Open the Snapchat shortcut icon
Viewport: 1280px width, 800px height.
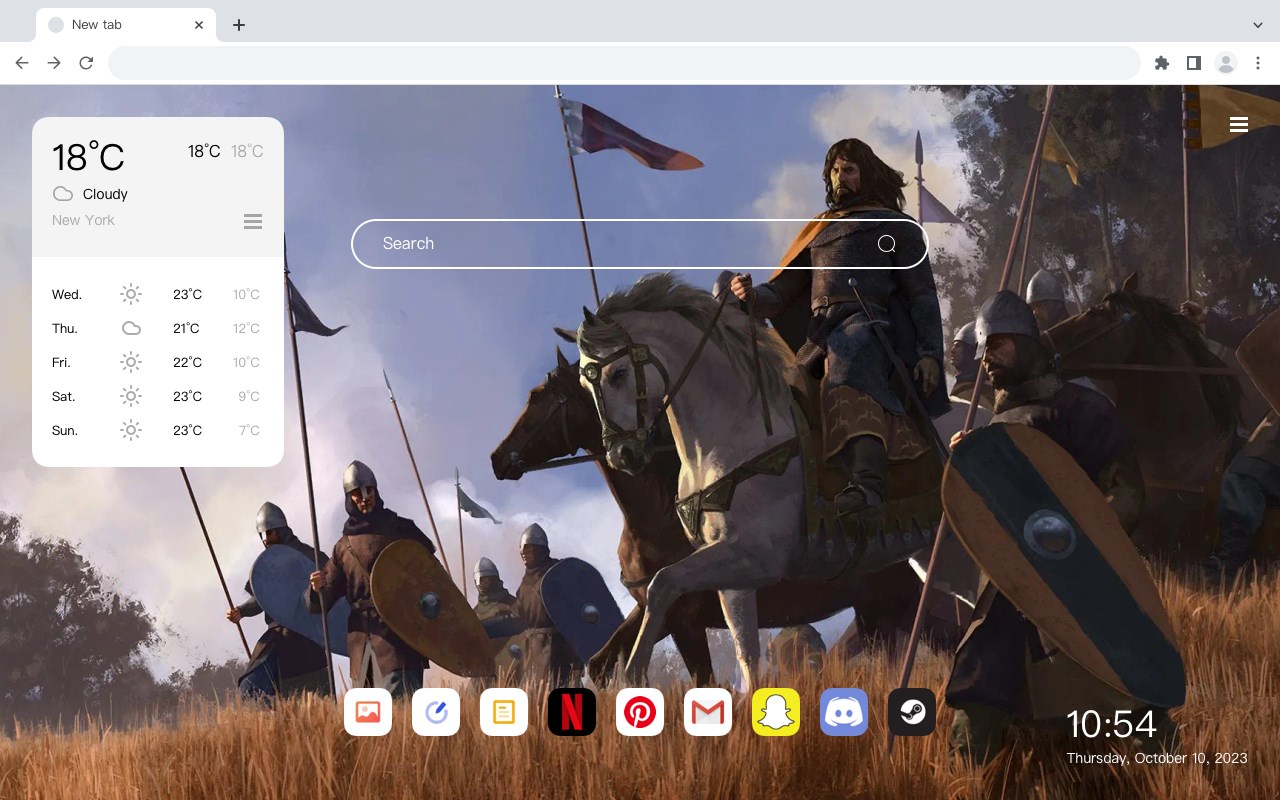[776, 712]
